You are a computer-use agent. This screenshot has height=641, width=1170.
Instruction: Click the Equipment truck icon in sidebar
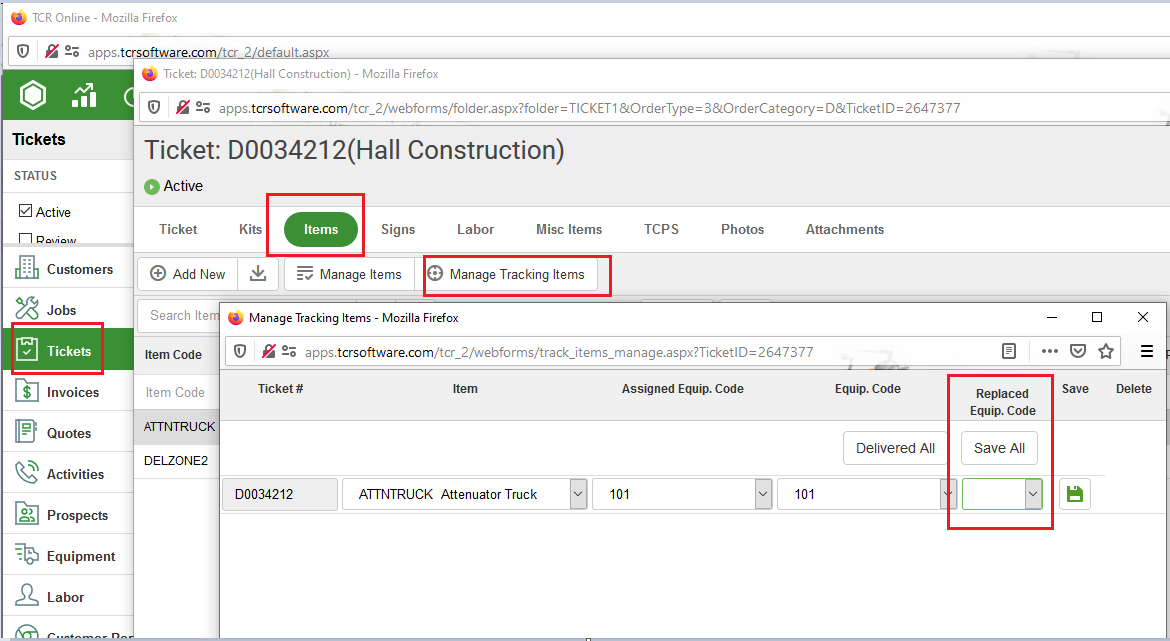27,554
